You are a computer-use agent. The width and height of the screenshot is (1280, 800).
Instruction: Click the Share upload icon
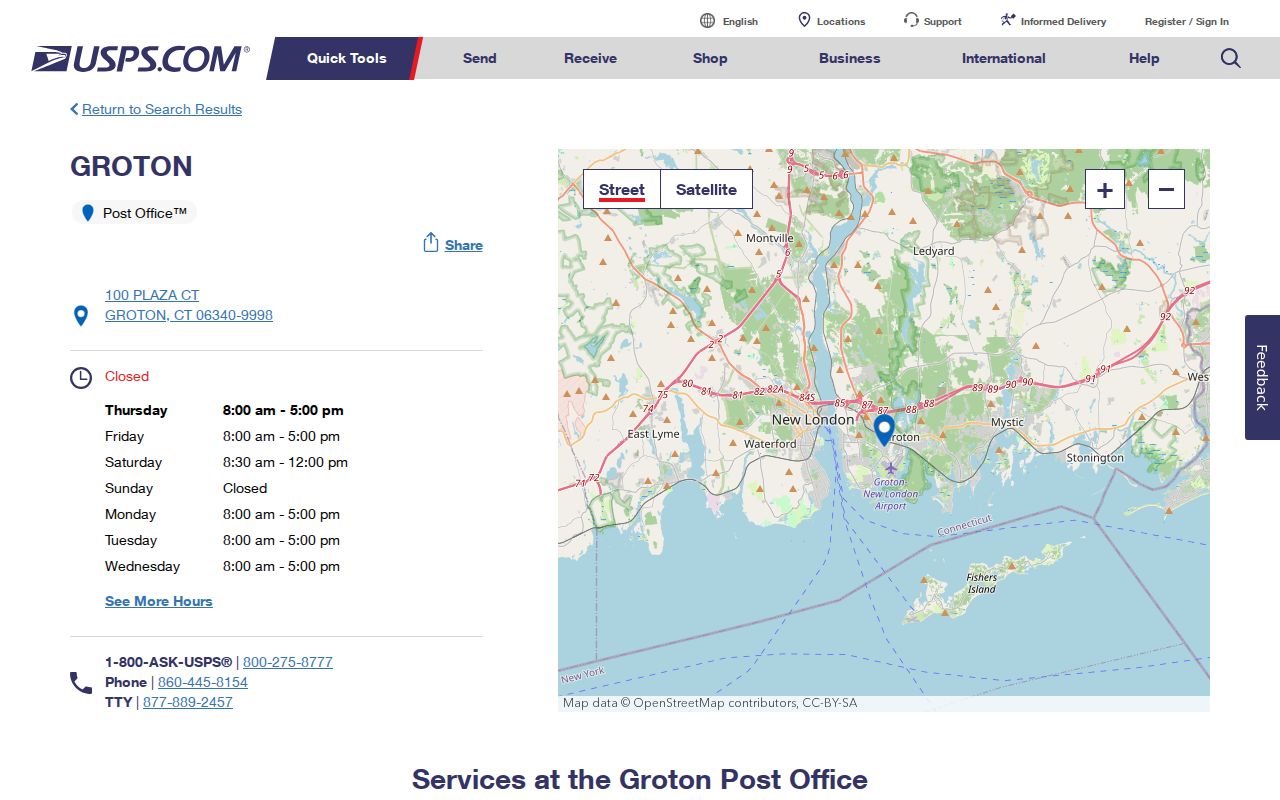coord(431,243)
